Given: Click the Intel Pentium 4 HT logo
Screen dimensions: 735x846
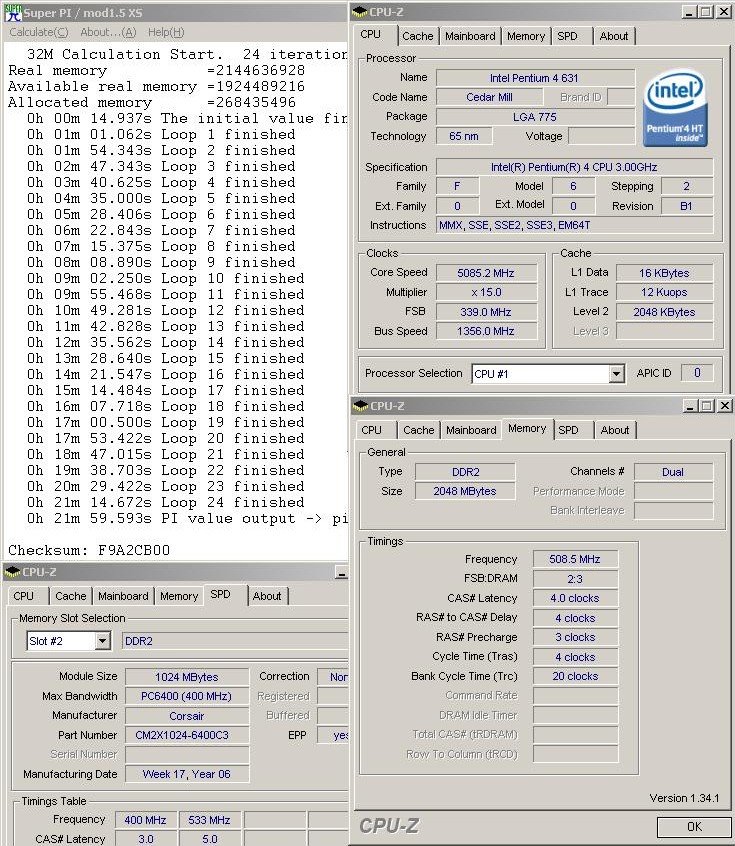Looking at the screenshot, I should pos(675,107).
